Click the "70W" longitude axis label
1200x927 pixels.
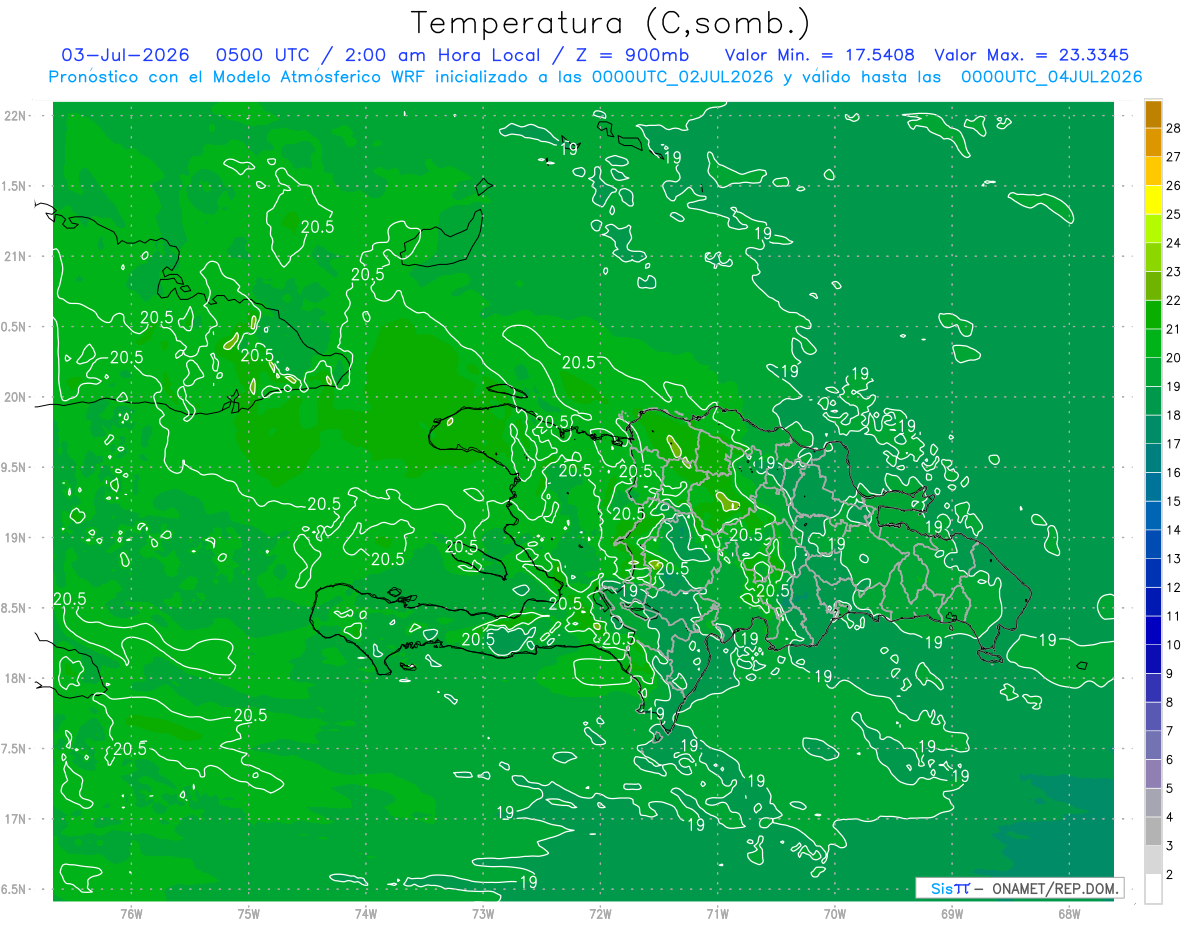835,914
